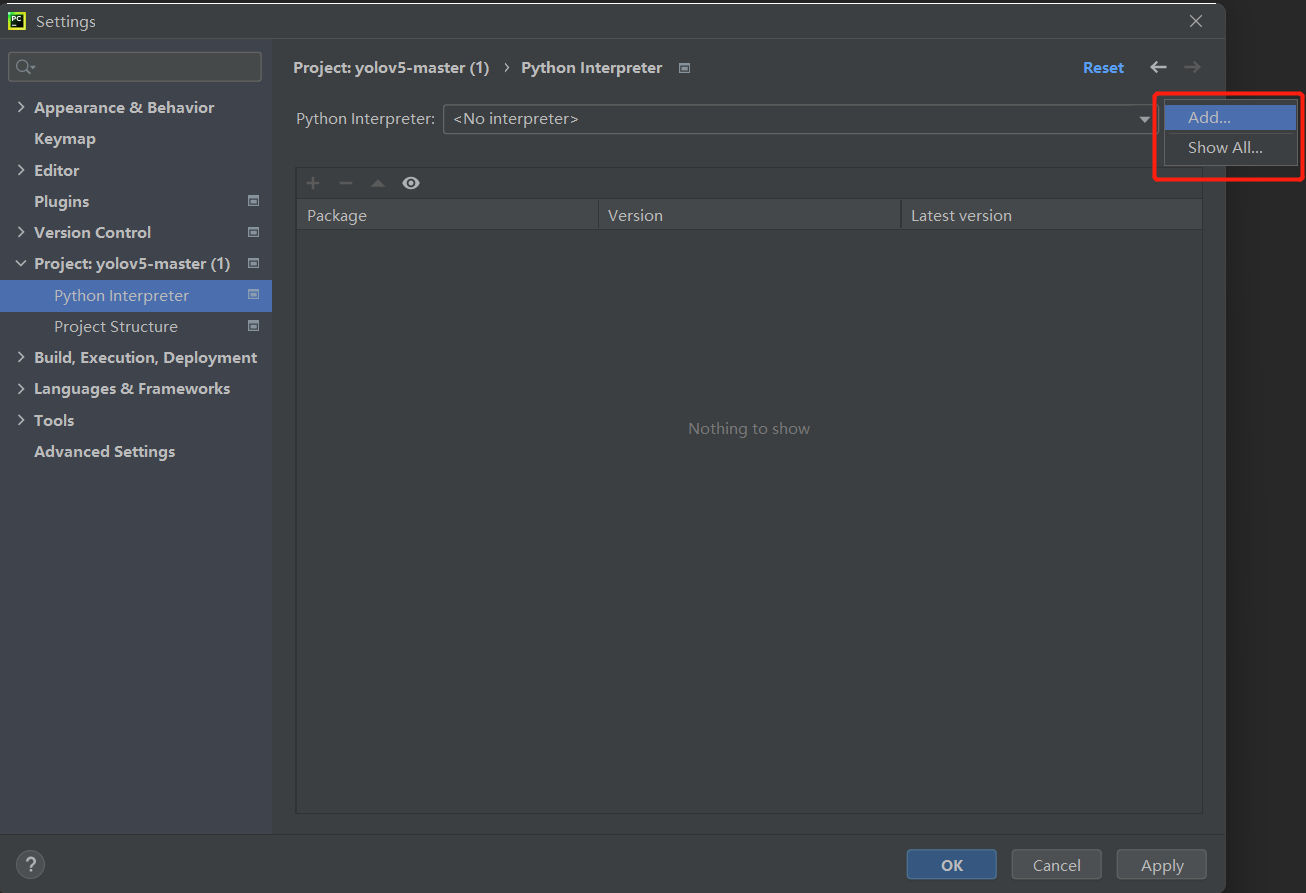Click the OK button
This screenshot has height=893, width=1306.
pyautogui.click(x=952, y=865)
